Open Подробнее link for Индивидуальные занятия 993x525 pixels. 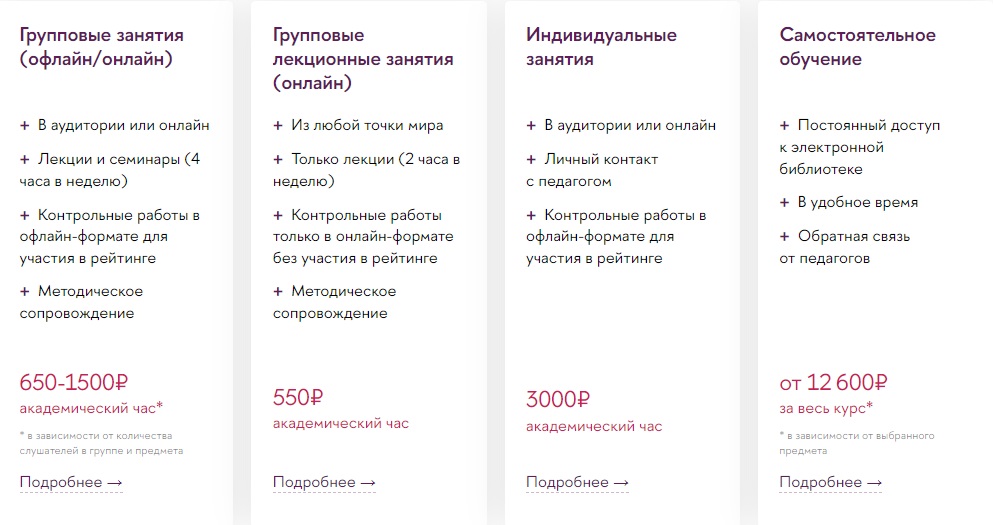577,483
